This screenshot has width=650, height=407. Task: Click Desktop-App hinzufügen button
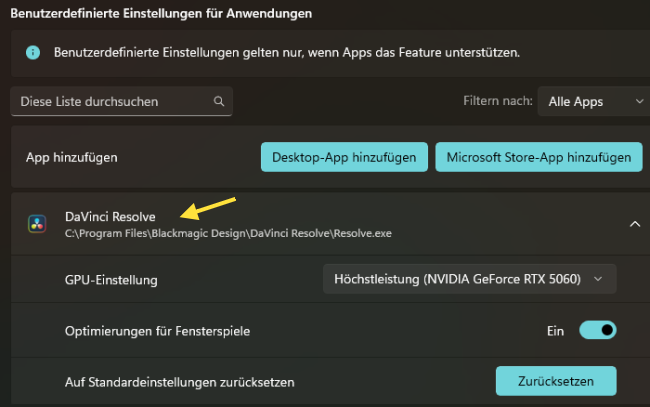click(x=344, y=157)
